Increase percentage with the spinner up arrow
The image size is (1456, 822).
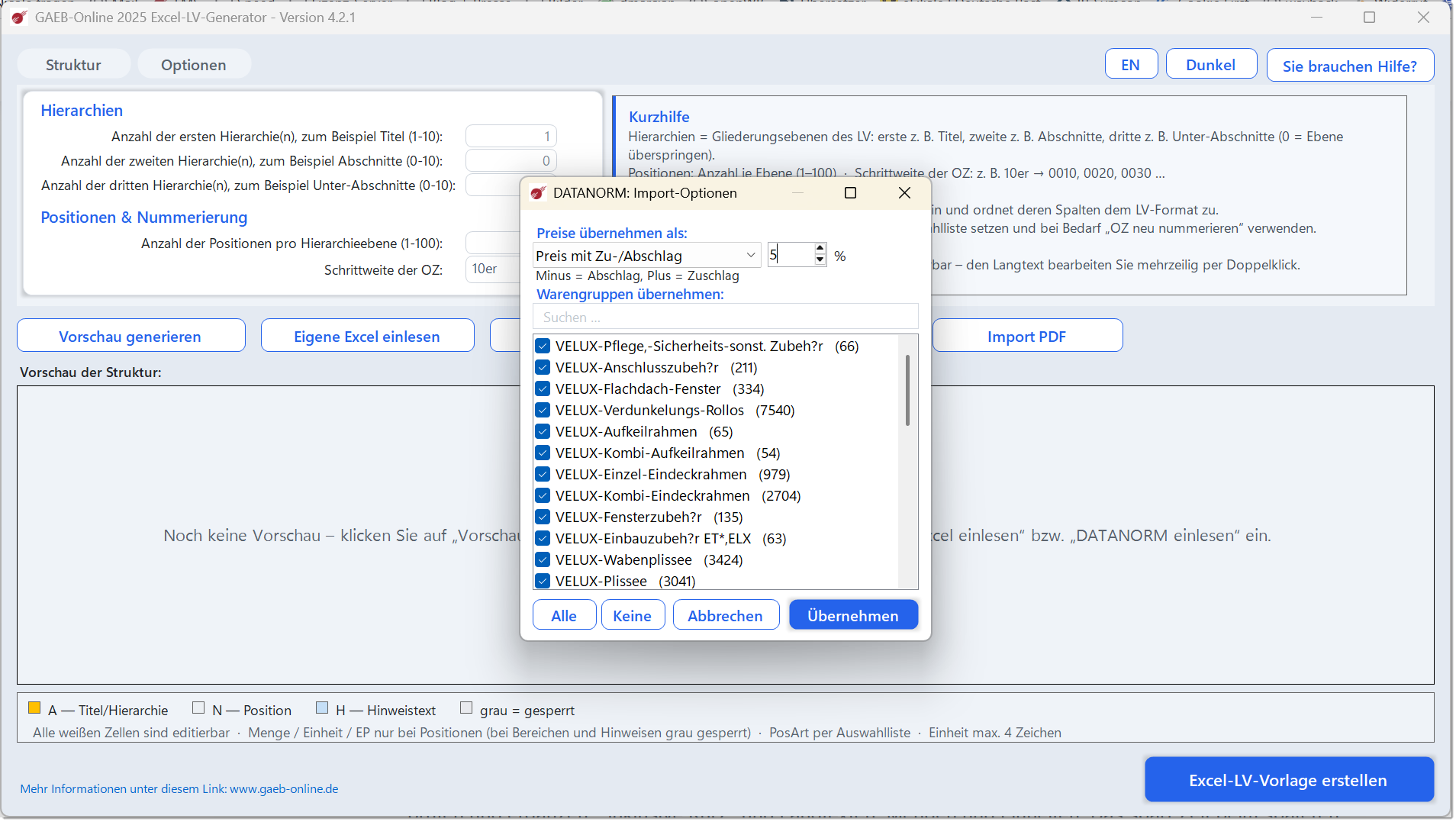coord(820,249)
